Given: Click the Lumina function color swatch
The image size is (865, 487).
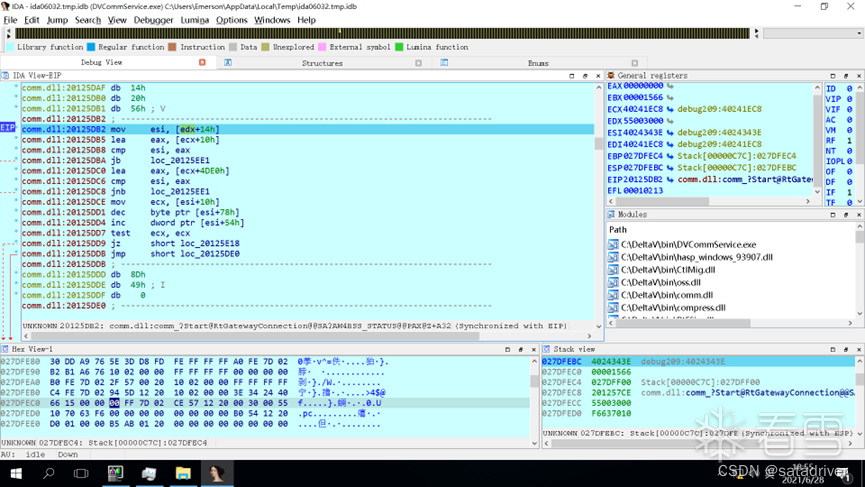Looking at the screenshot, I should 399,47.
